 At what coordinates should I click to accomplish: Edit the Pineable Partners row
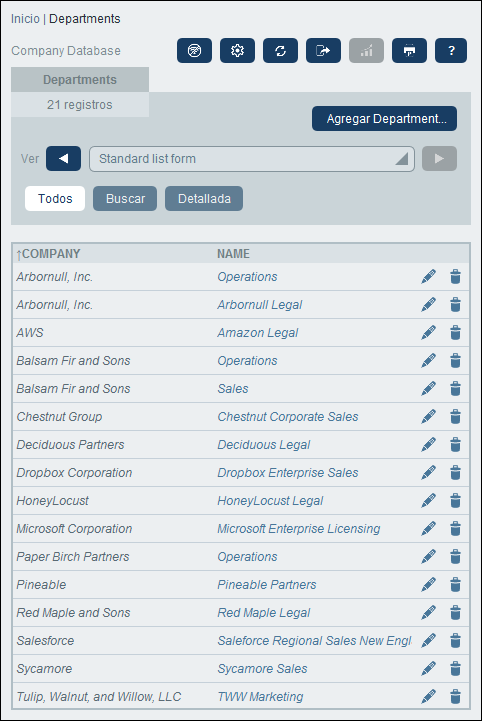click(428, 584)
